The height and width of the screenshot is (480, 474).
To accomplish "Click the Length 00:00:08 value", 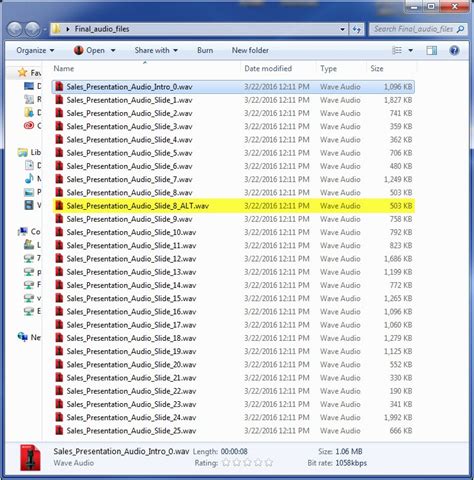I will point(234,451).
